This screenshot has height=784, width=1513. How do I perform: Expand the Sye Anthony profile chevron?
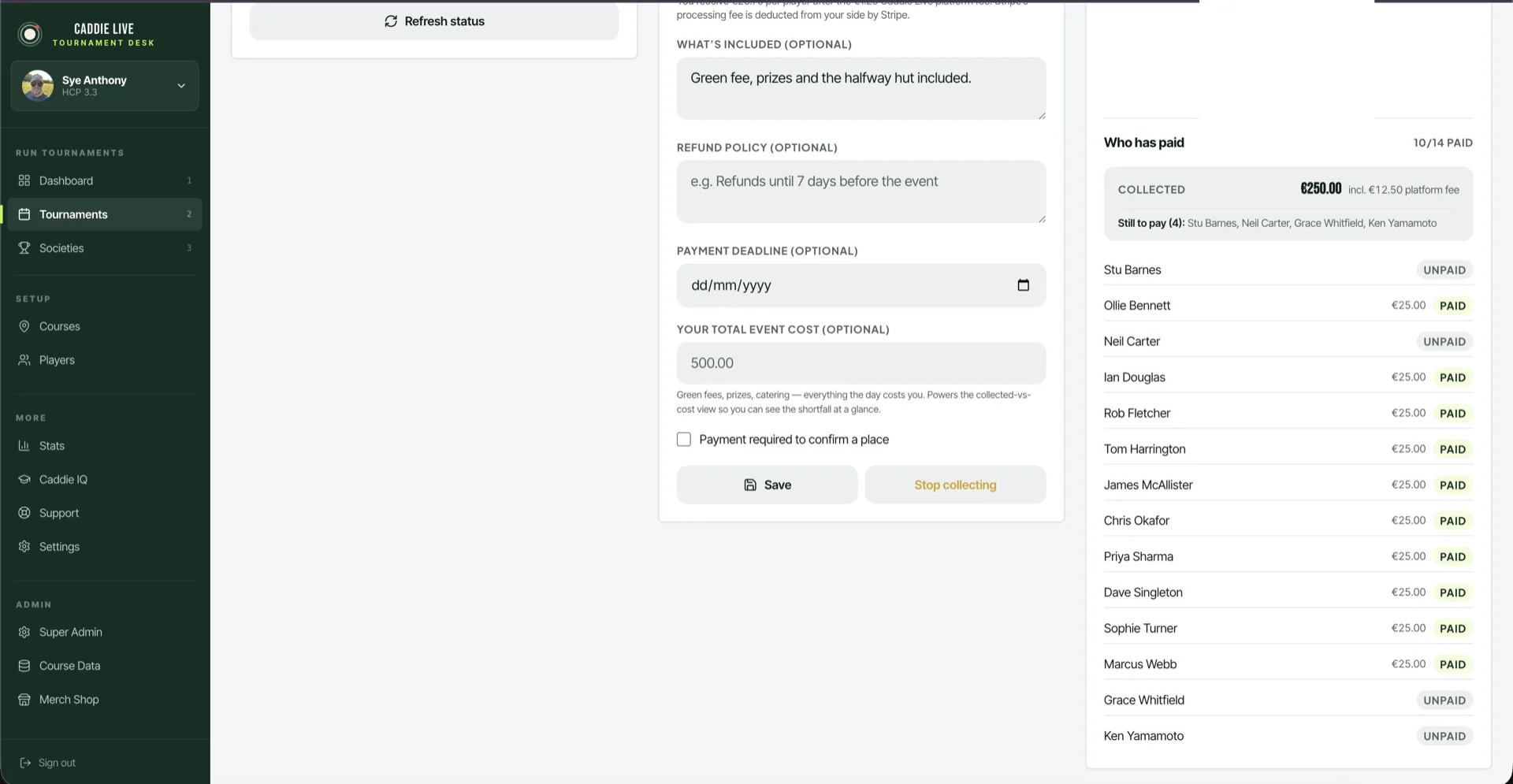[181, 86]
